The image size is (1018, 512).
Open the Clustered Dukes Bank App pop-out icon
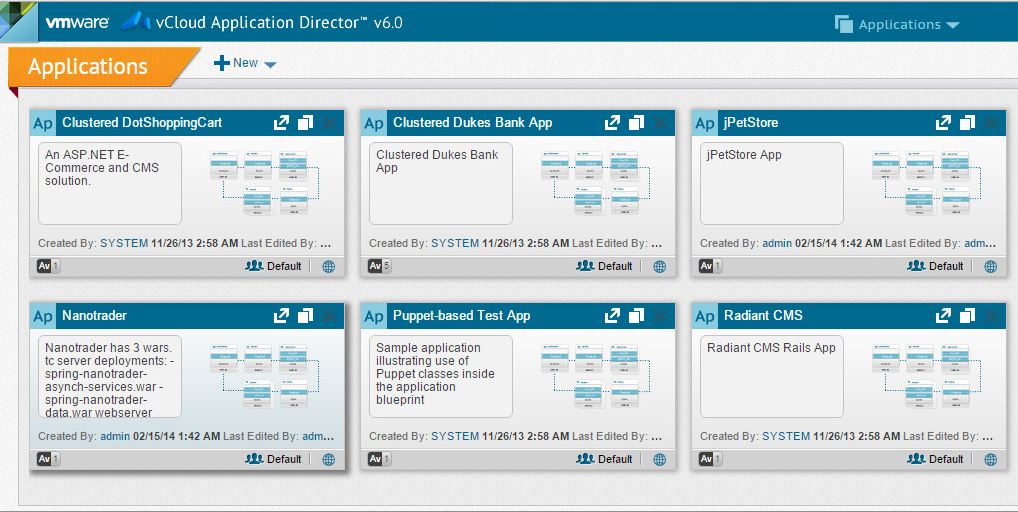tap(612, 122)
